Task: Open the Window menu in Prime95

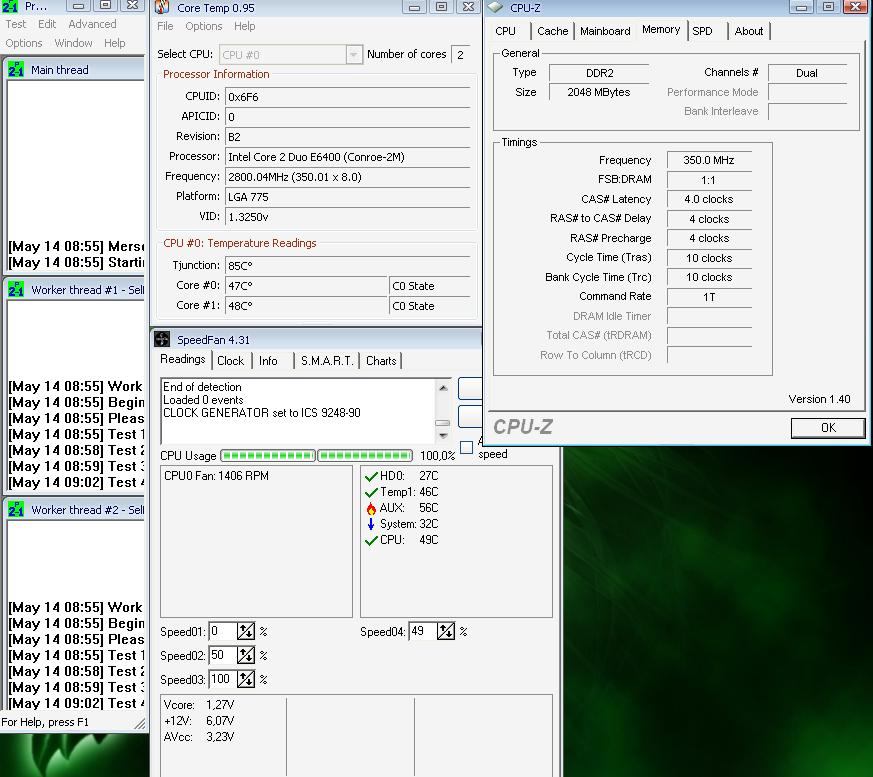Action: 73,43
